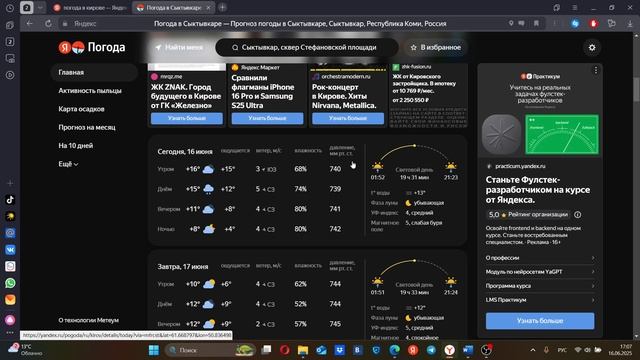Reload the page with refresh icon
Viewport: 640px width, 360px height.
coord(48,24)
